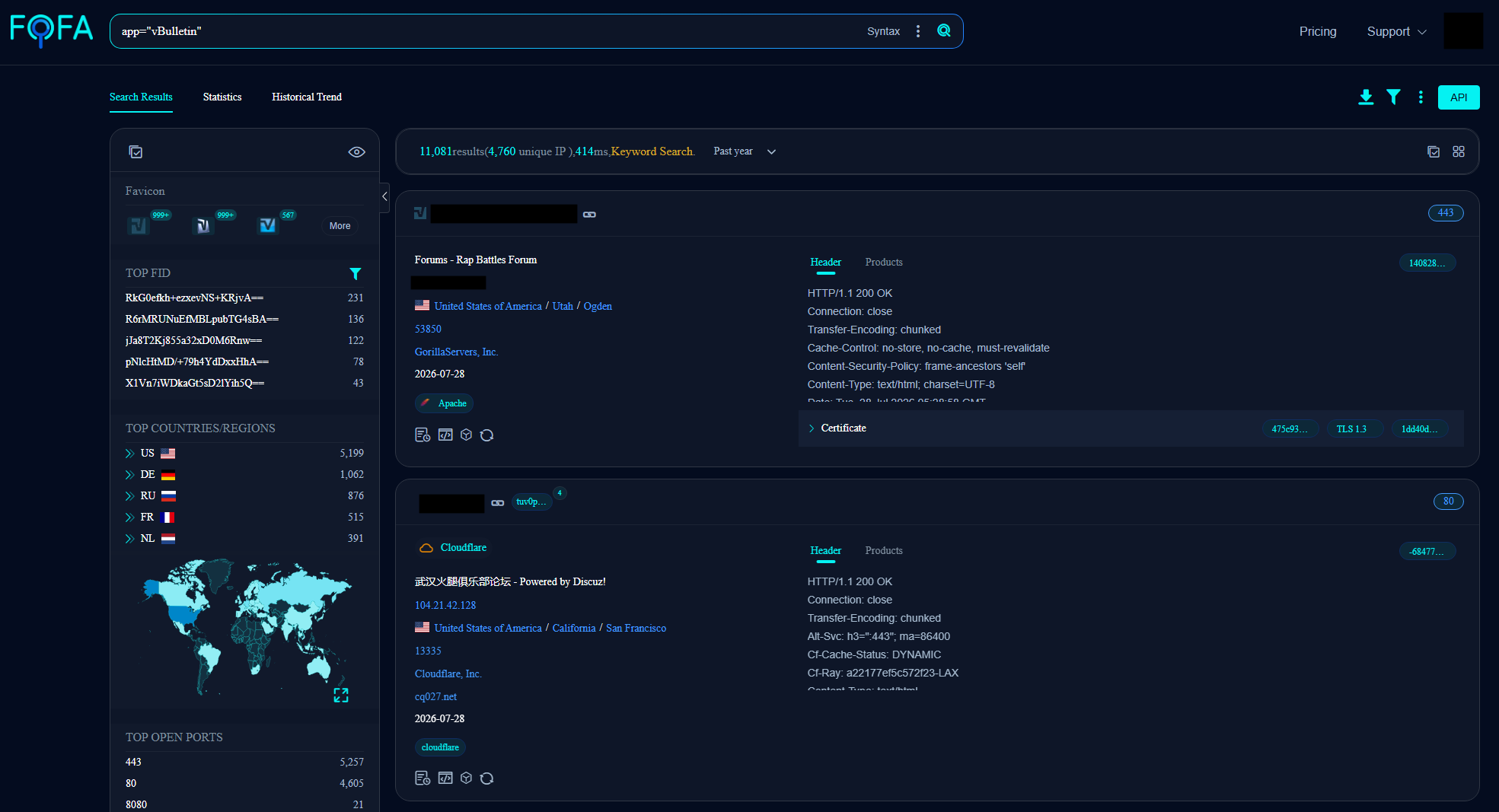Click cube icon under Apache tag

tap(467, 435)
